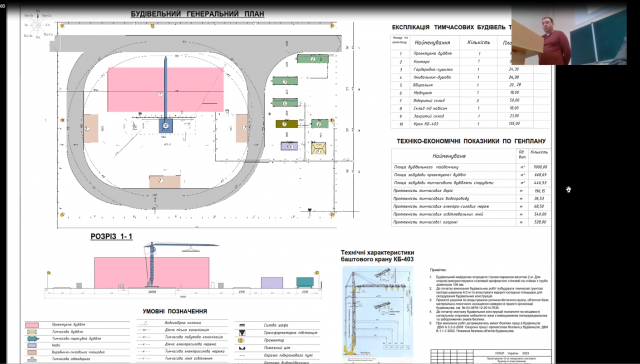Click the tan storage area at plan bottom

[164, 182]
